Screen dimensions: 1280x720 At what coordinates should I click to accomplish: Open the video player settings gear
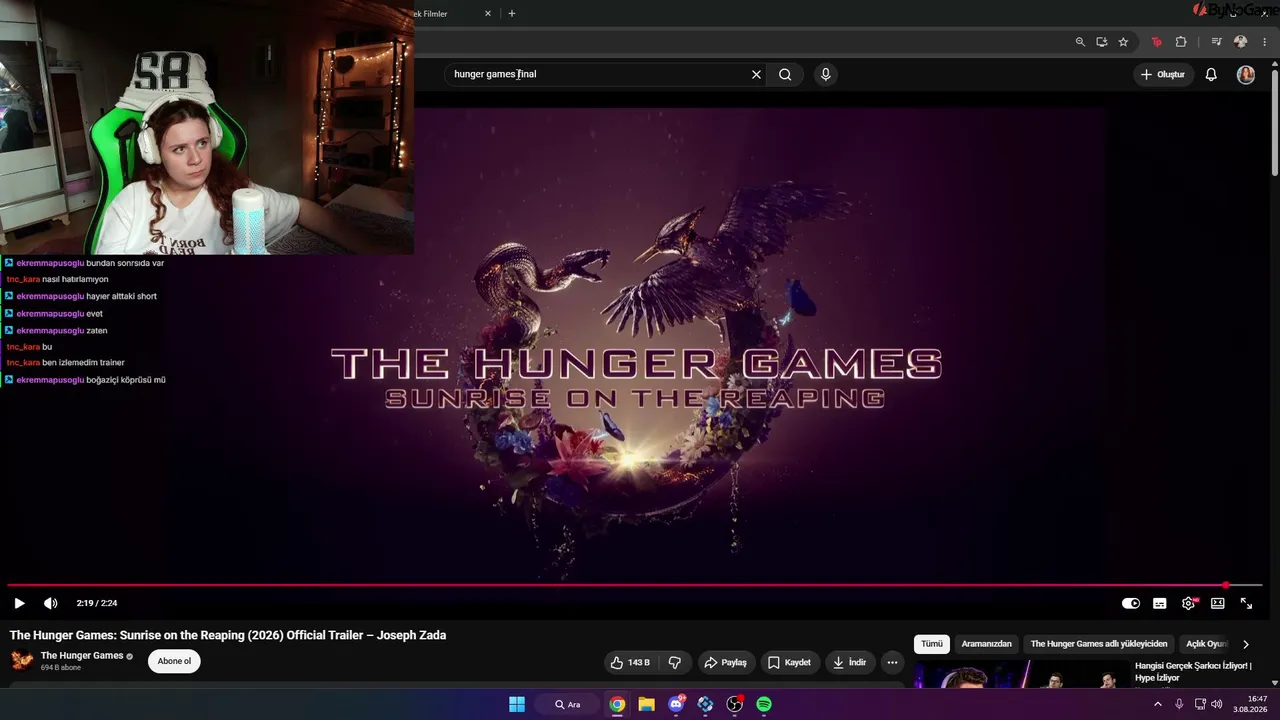pyautogui.click(x=1188, y=603)
